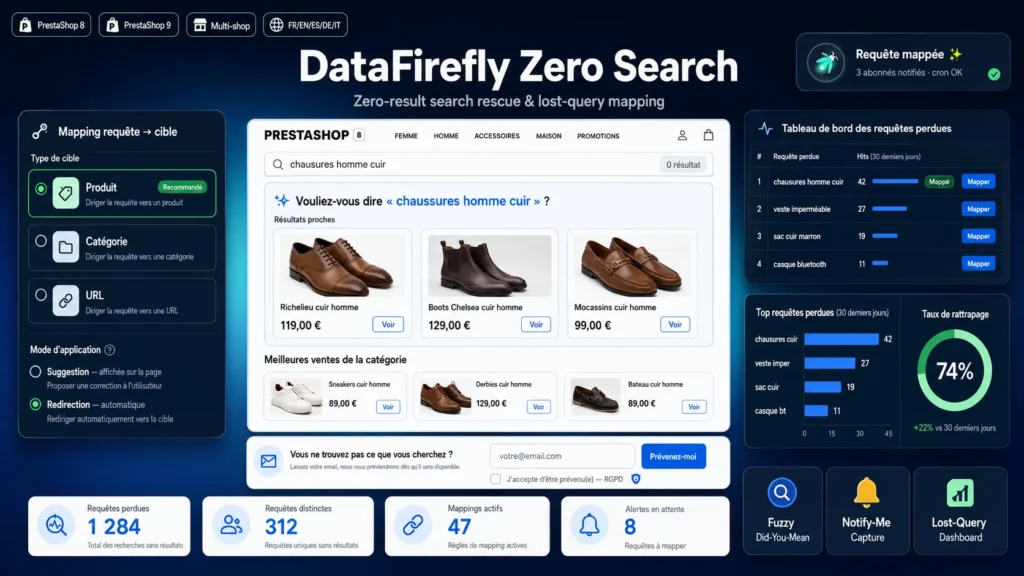Click the Notify-Me Capture bell icon
Screen dimensions: 1024x576
tap(867, 492)
